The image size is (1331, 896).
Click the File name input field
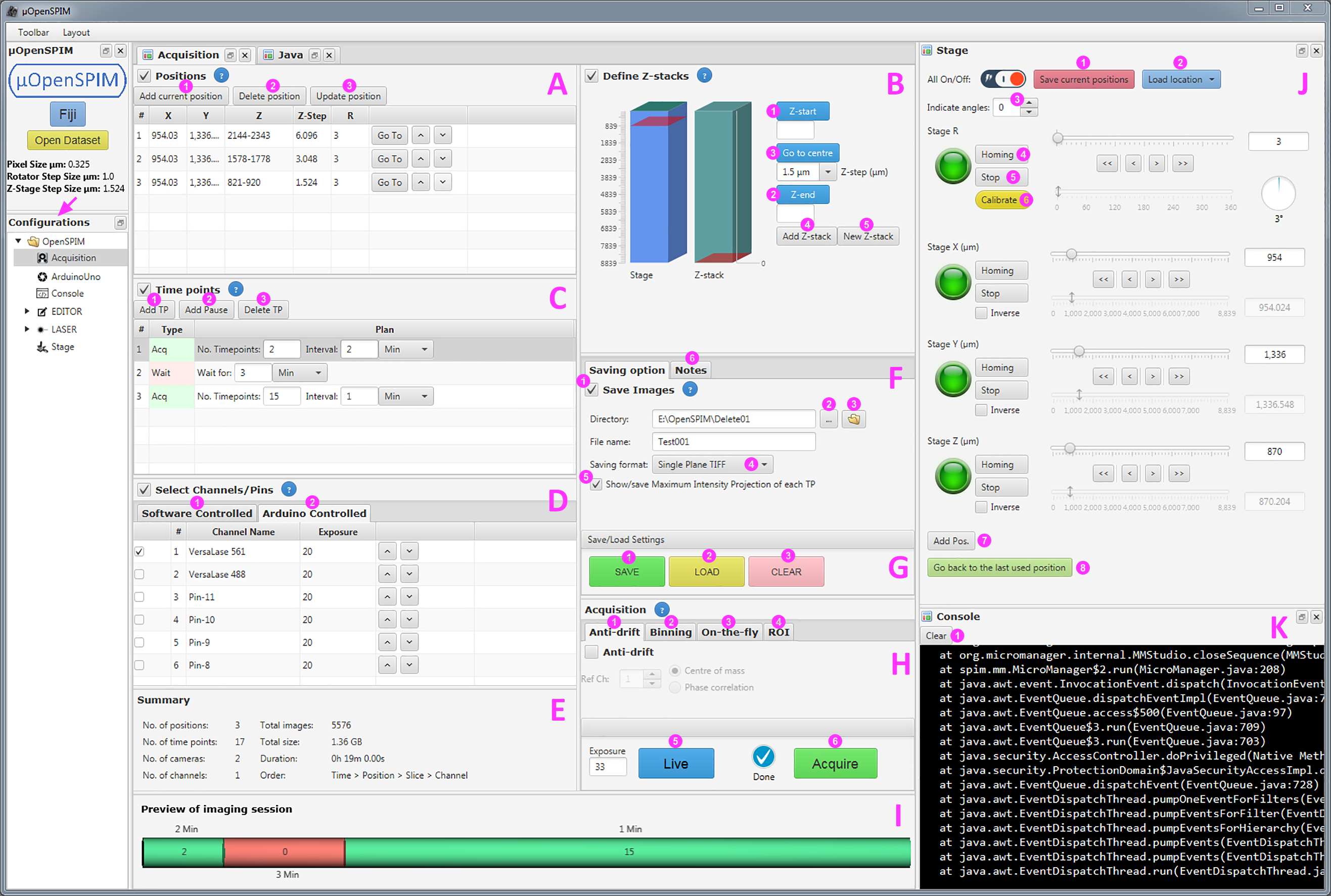(x=733, y=442)
